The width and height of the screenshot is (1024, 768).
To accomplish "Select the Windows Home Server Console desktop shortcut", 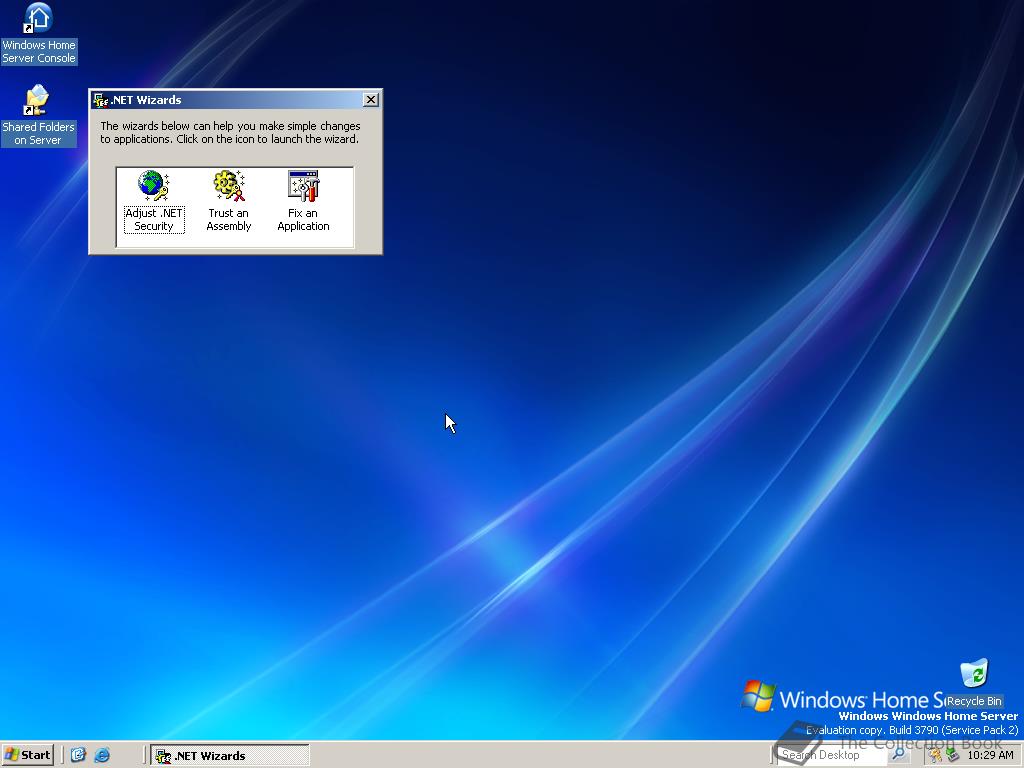I will pyautogui.click(x=39, y=33).
